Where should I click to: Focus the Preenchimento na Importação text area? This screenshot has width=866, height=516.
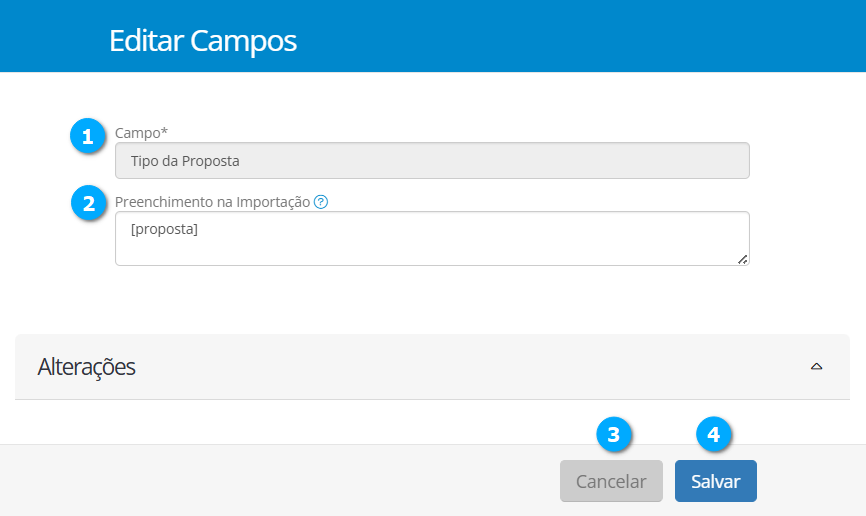pyautogui.click(x=432, y=238)
